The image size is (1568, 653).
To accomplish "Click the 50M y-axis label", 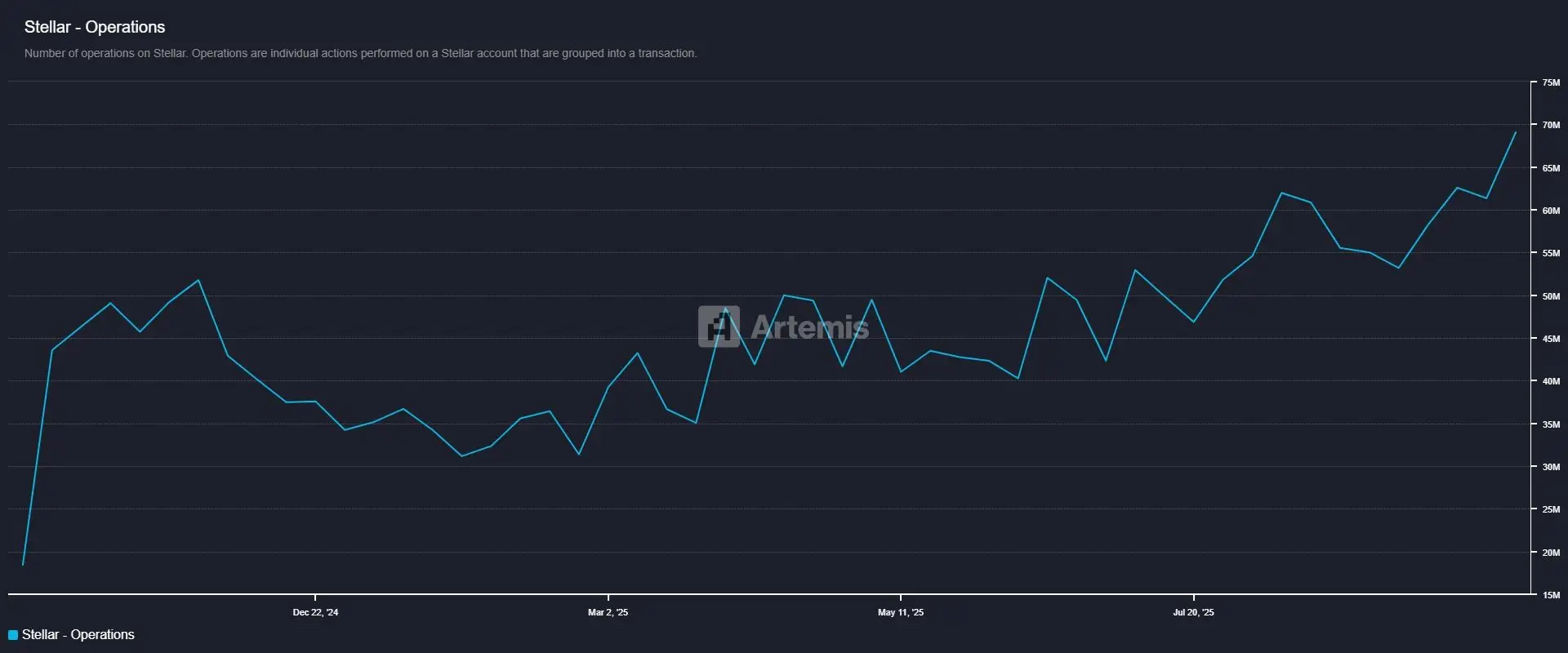I will (1551, 296).
